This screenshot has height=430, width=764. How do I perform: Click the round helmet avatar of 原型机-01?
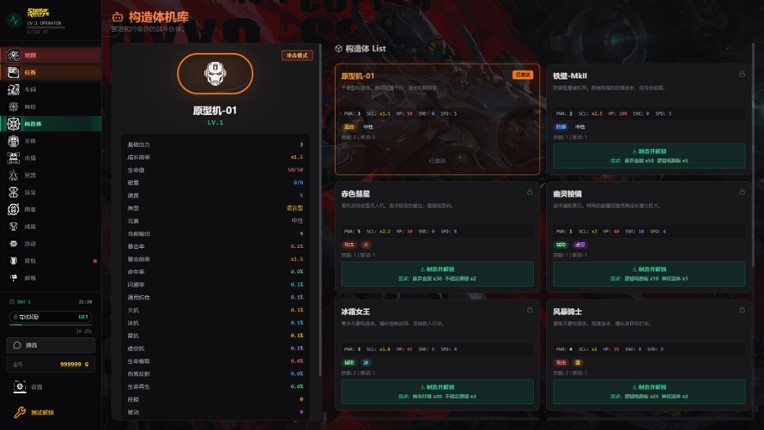point(215,74)
